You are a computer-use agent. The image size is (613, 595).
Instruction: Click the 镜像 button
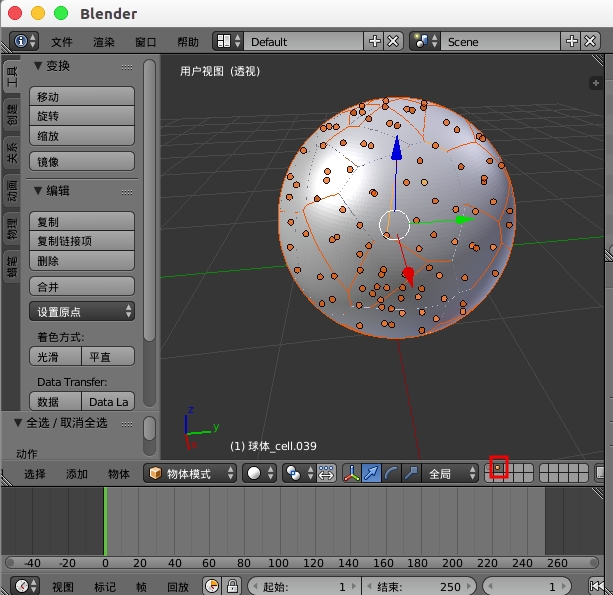pos(83,161)
